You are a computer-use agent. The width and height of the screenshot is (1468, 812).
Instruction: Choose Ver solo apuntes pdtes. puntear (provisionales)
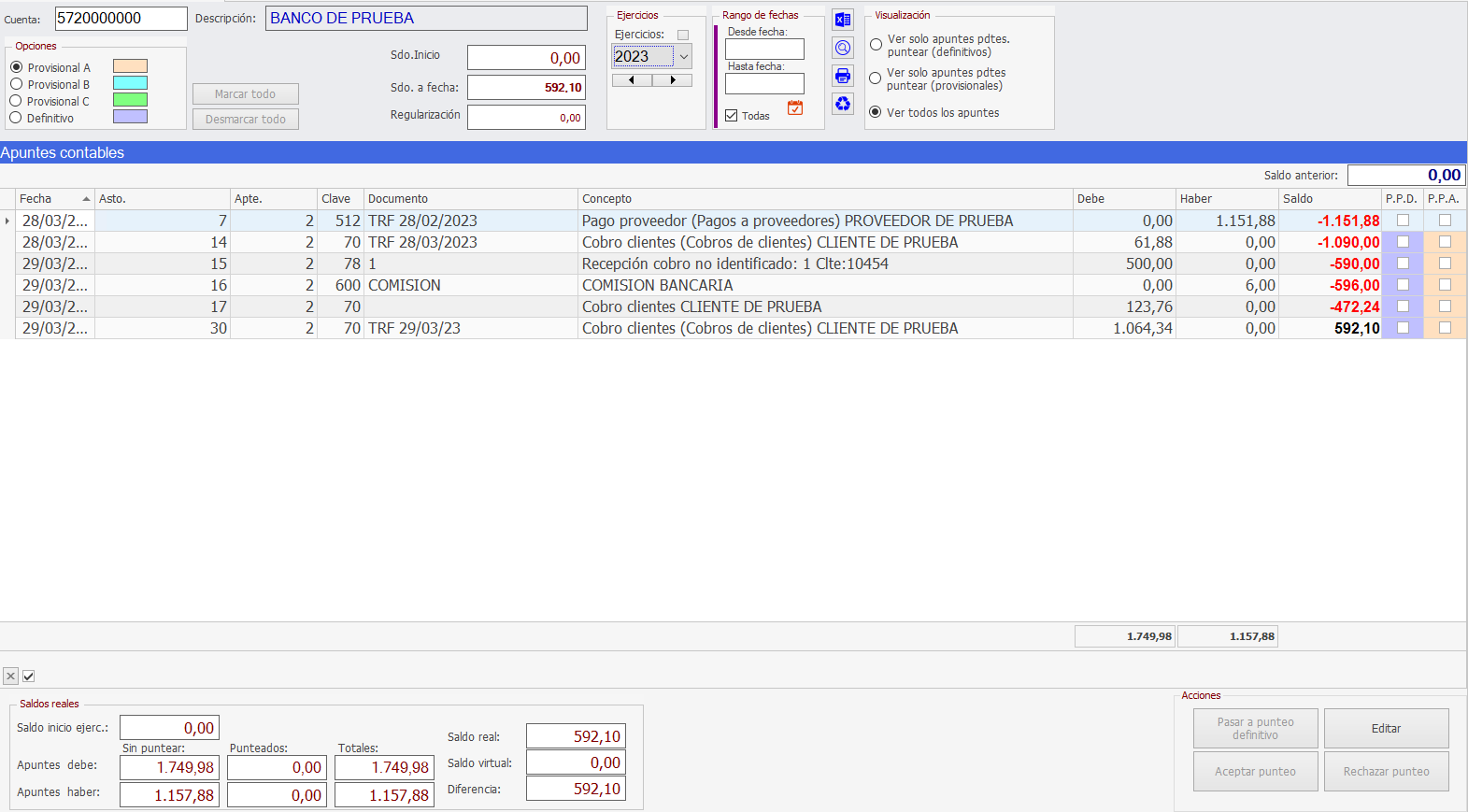point(876,78)
